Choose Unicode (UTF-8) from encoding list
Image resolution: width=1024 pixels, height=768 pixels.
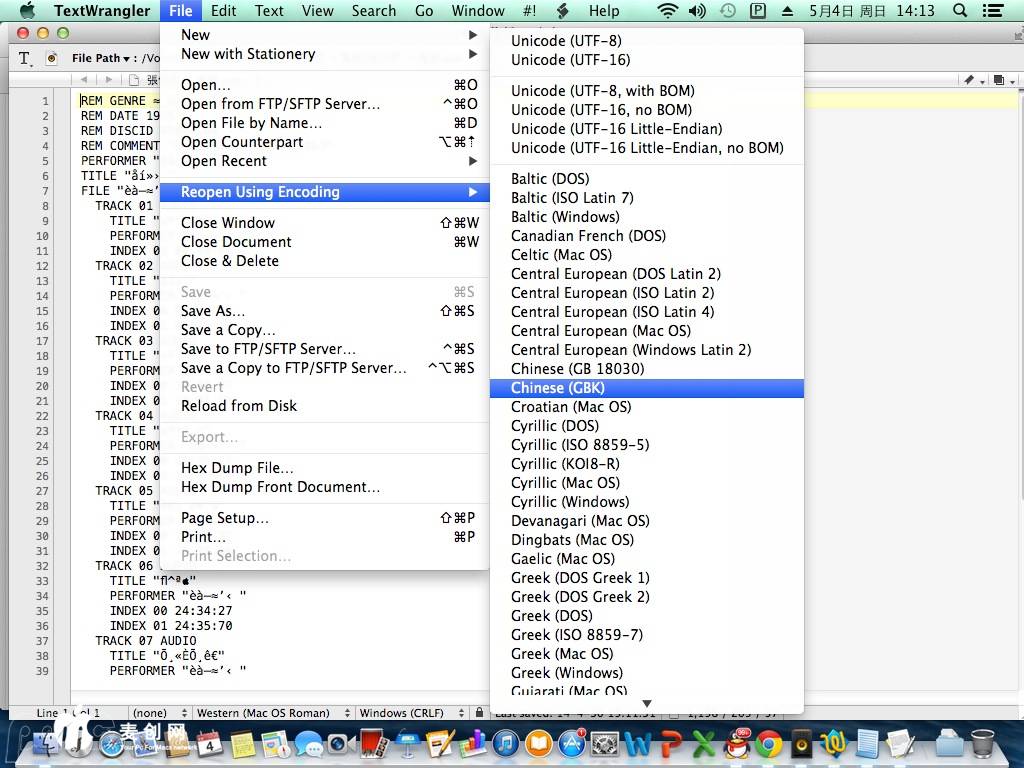click(x=566, y=41)
